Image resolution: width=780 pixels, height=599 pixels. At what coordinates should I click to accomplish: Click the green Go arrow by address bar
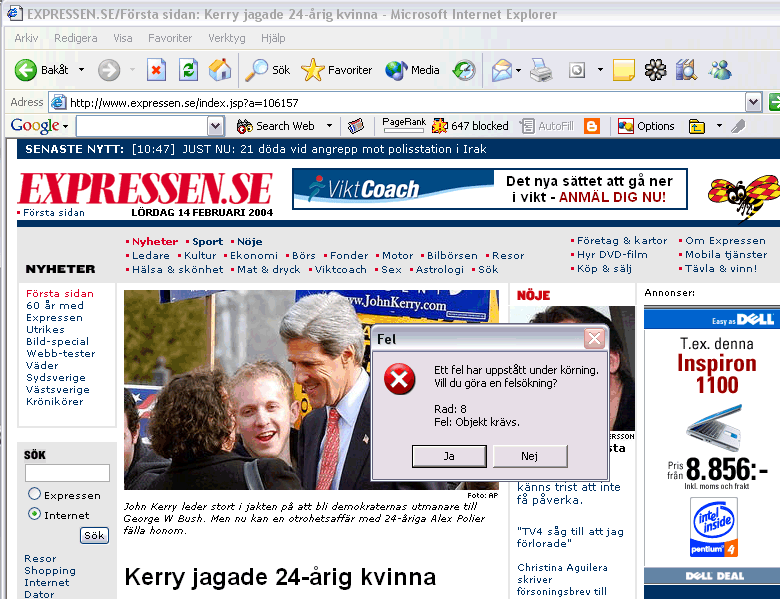tap(775, 102)
